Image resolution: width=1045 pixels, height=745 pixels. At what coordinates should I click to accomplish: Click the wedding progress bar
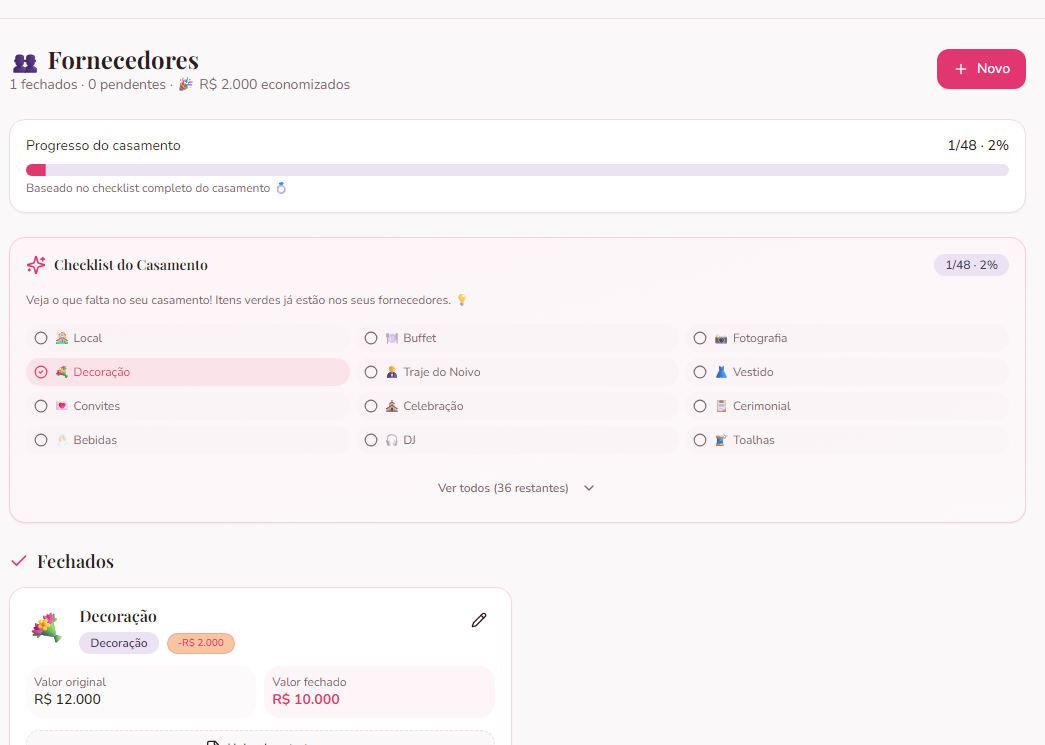pos(517,170)
